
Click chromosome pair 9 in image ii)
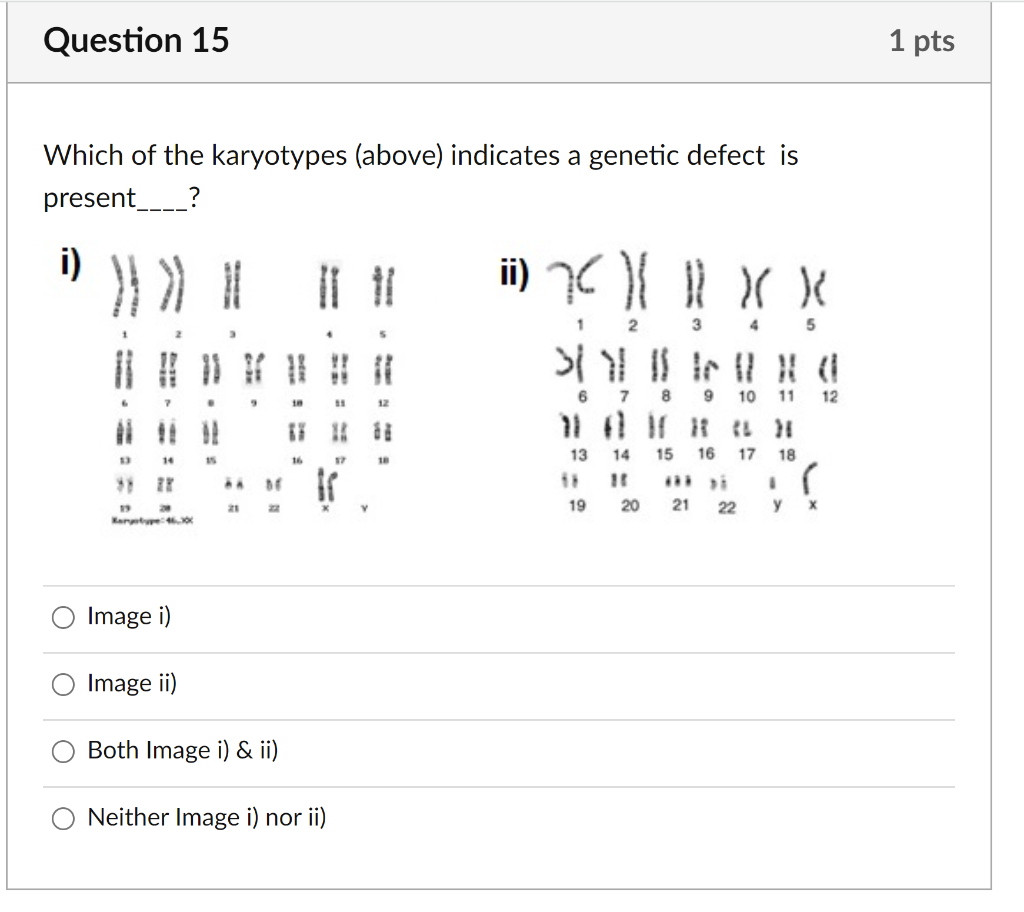point(707,370)
